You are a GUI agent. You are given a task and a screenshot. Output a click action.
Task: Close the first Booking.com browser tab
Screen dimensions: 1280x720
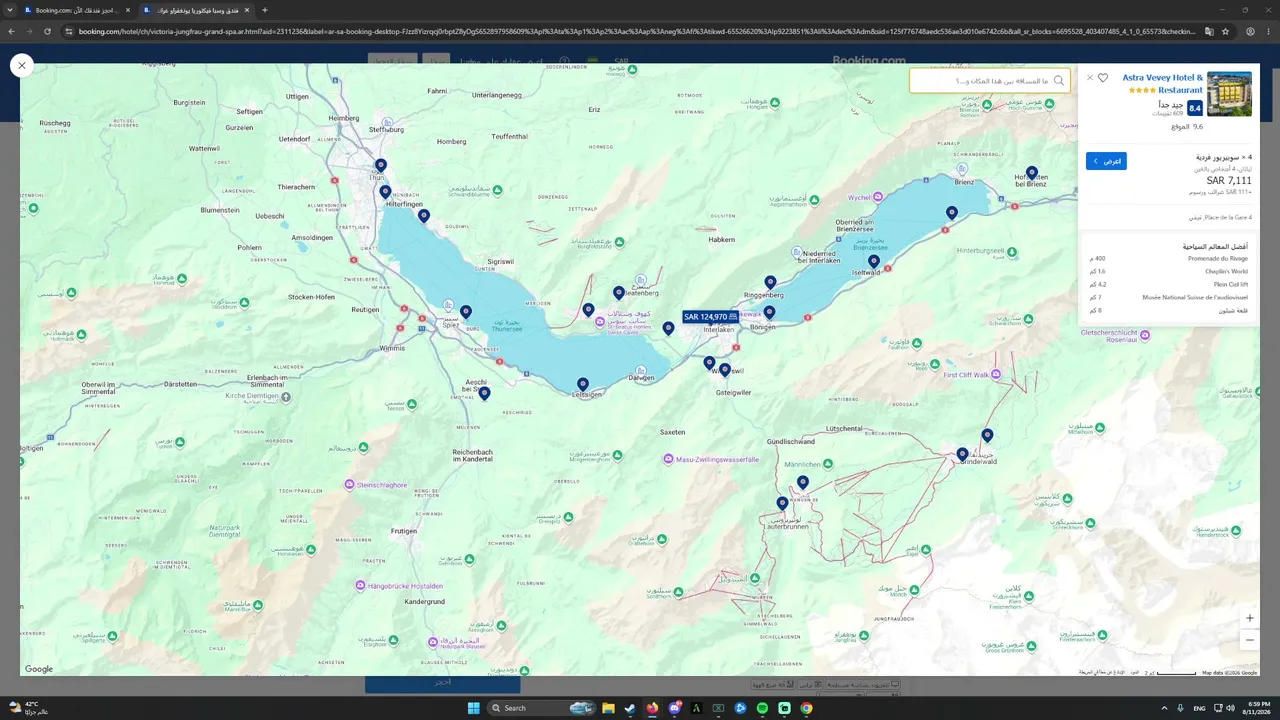[x=130, y=10]
